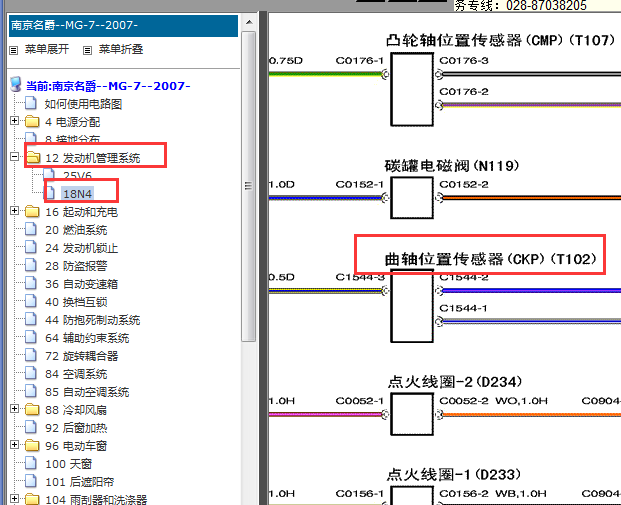
Task: Expand the 16 起动和充电 folder
Action: click(14, 210)
